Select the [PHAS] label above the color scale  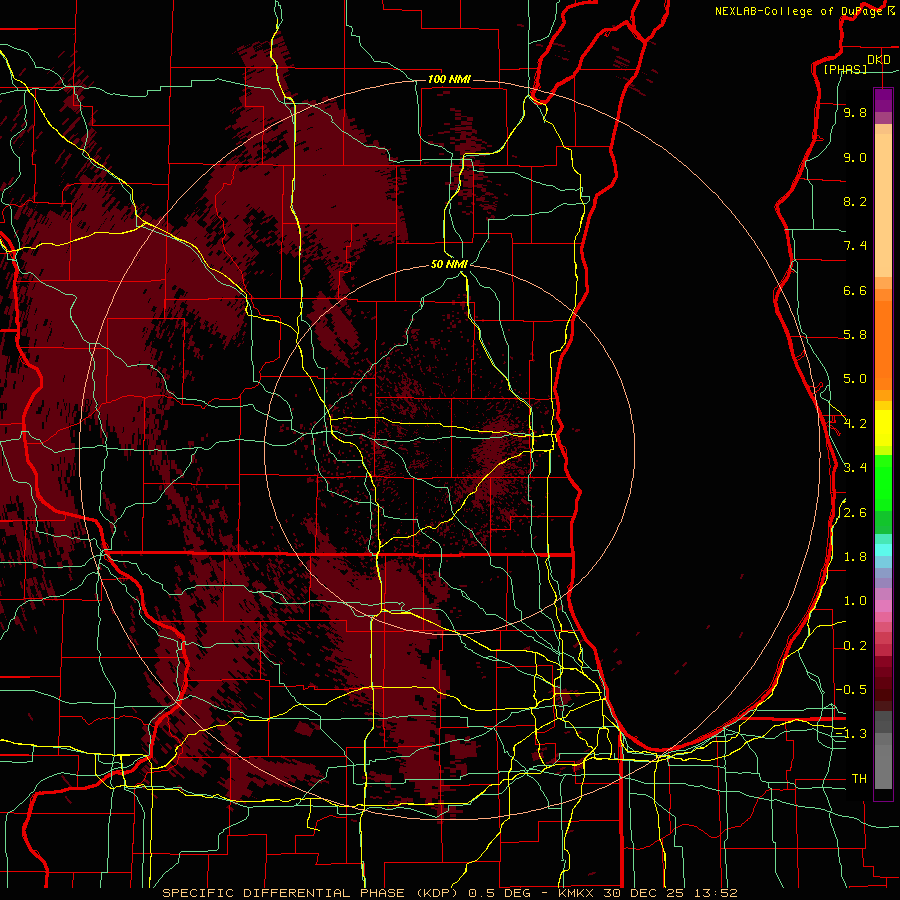tap(845, 69)
